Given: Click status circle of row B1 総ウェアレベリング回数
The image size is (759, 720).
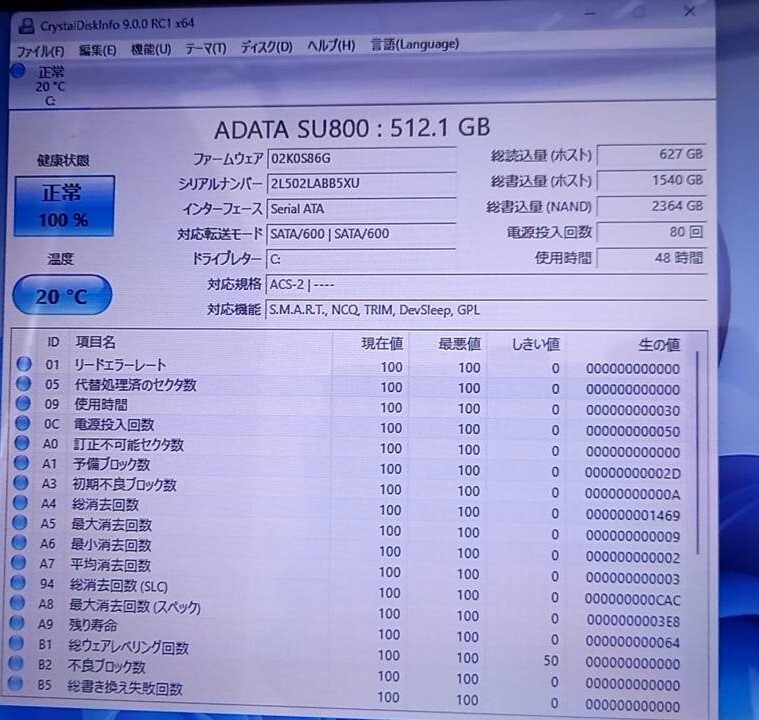Looking at the screenshot, I should (x=17, y=642).
